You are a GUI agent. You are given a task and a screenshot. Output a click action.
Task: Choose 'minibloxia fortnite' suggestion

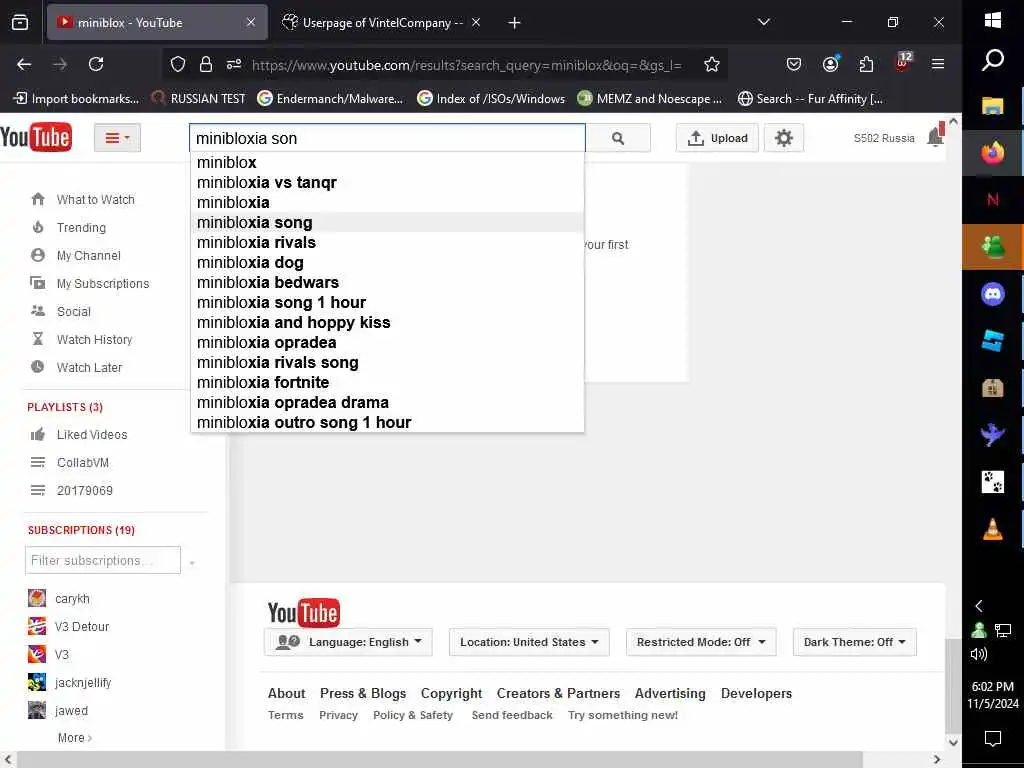pos(387,382)
